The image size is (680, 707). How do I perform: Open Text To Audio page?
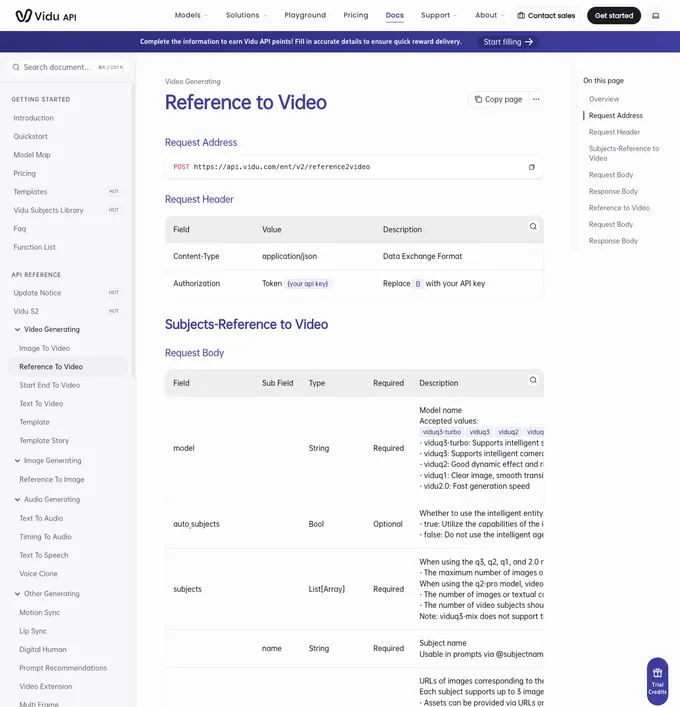pyautogui.click(x=41, y=519)
